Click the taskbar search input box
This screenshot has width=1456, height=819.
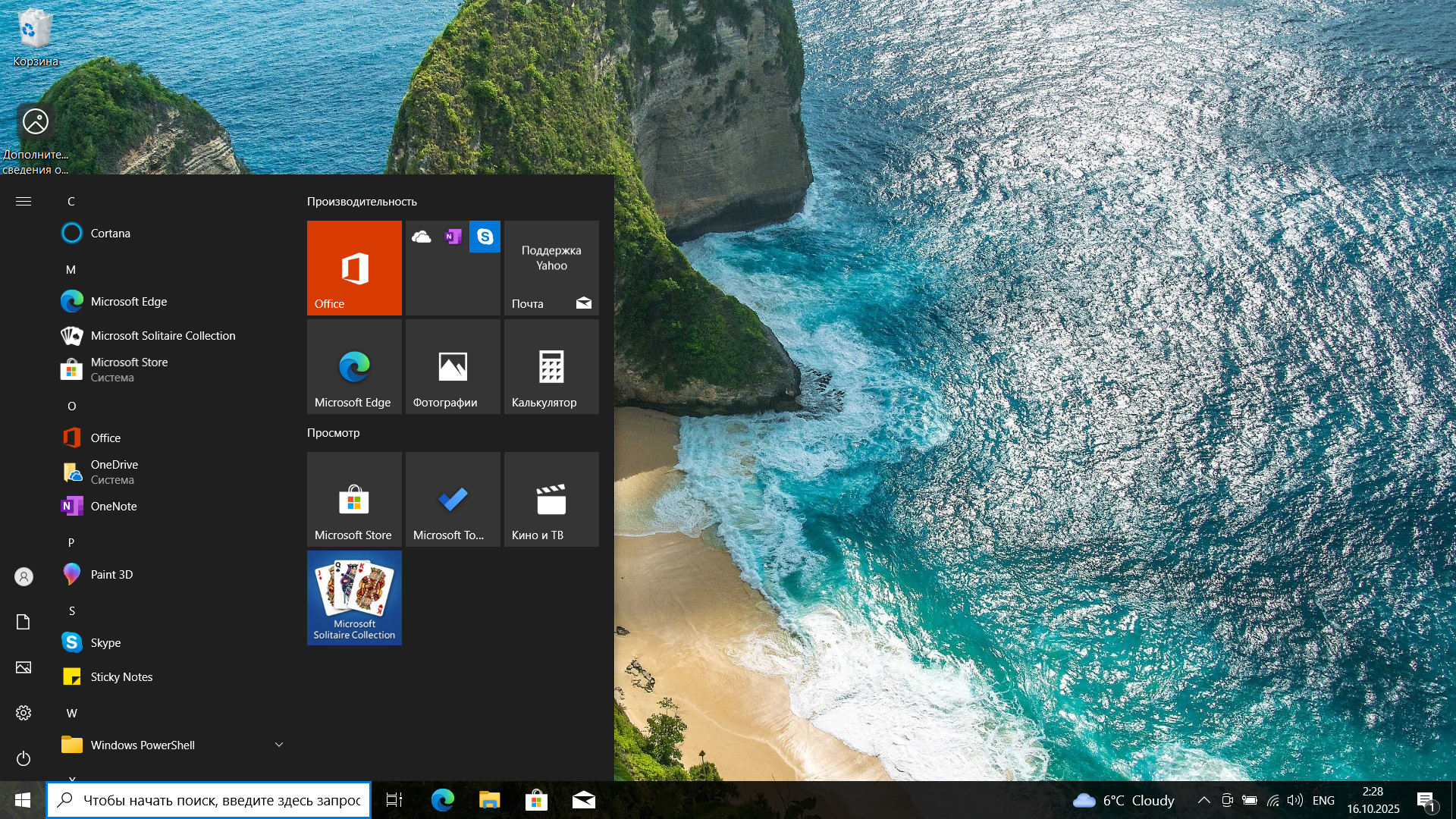(x=220, y=800)
